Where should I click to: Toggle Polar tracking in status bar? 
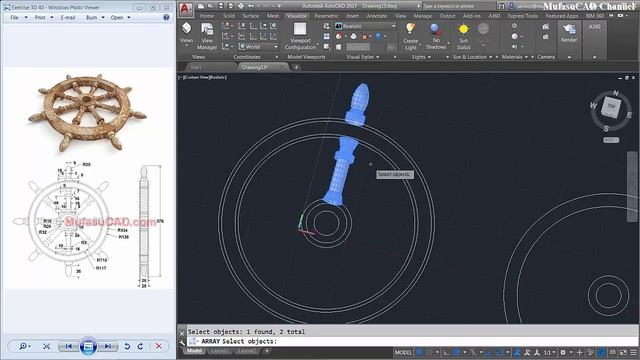(x=457, y=352)
